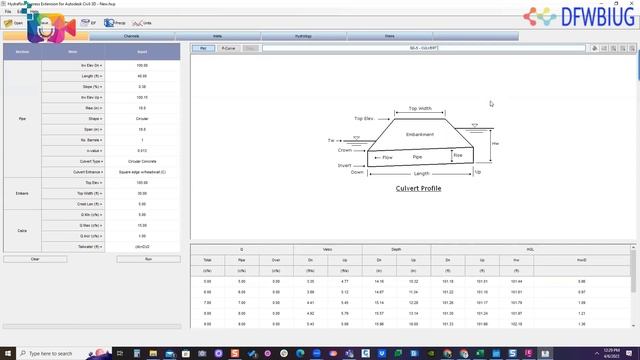The height and width of the screenshot is (360, 640).
Task: Select the Plot view button
Action: [203, 48]
